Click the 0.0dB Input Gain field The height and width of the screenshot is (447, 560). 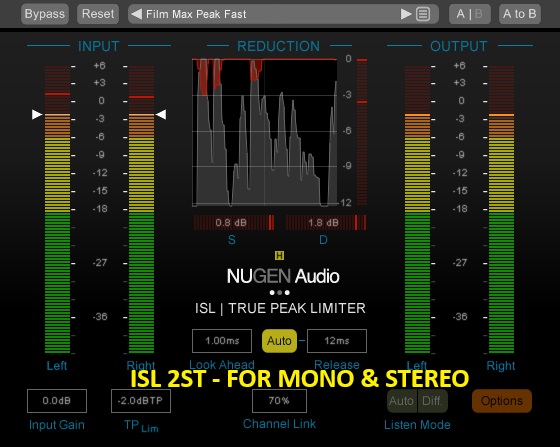tap(57, 401)
